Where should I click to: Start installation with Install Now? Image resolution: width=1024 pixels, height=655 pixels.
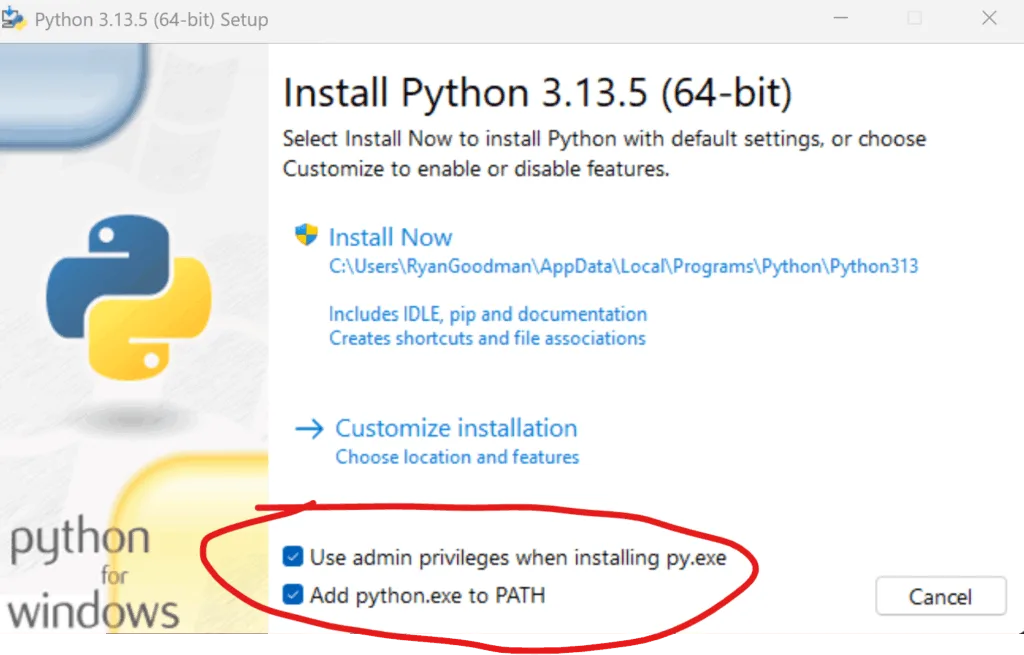point(391,237)
